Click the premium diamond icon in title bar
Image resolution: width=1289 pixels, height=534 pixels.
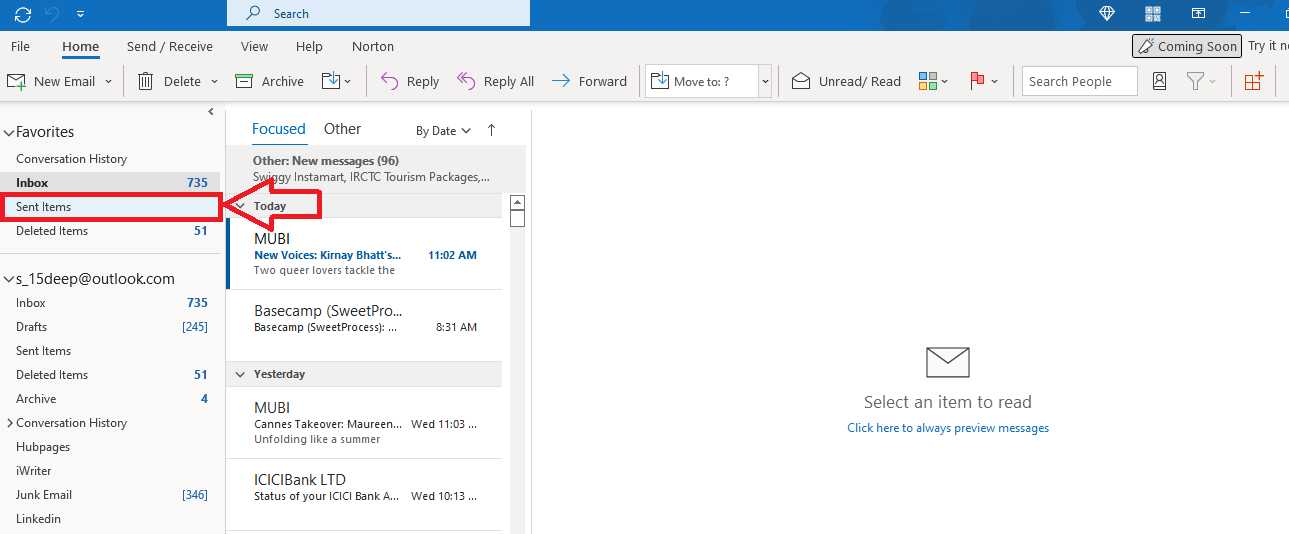1107,14
